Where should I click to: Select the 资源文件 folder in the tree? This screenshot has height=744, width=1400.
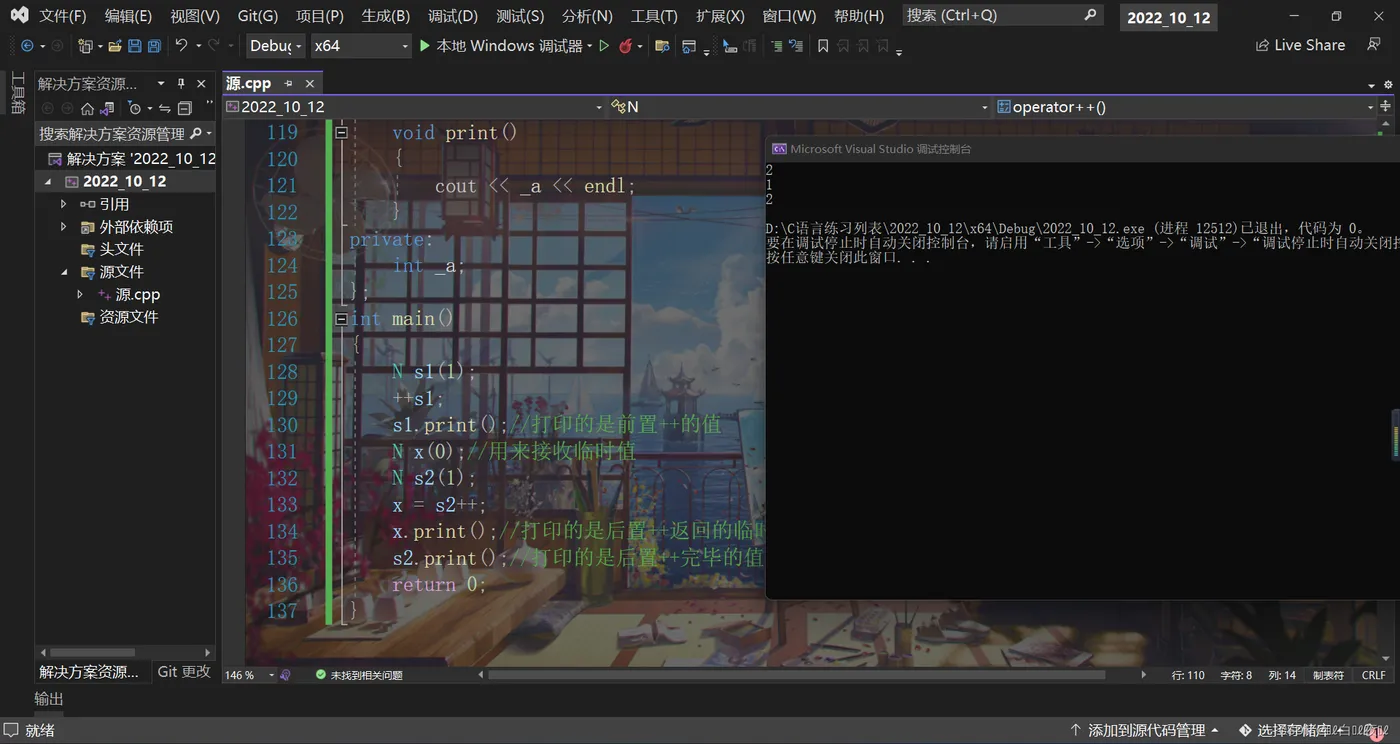[128, 318]
